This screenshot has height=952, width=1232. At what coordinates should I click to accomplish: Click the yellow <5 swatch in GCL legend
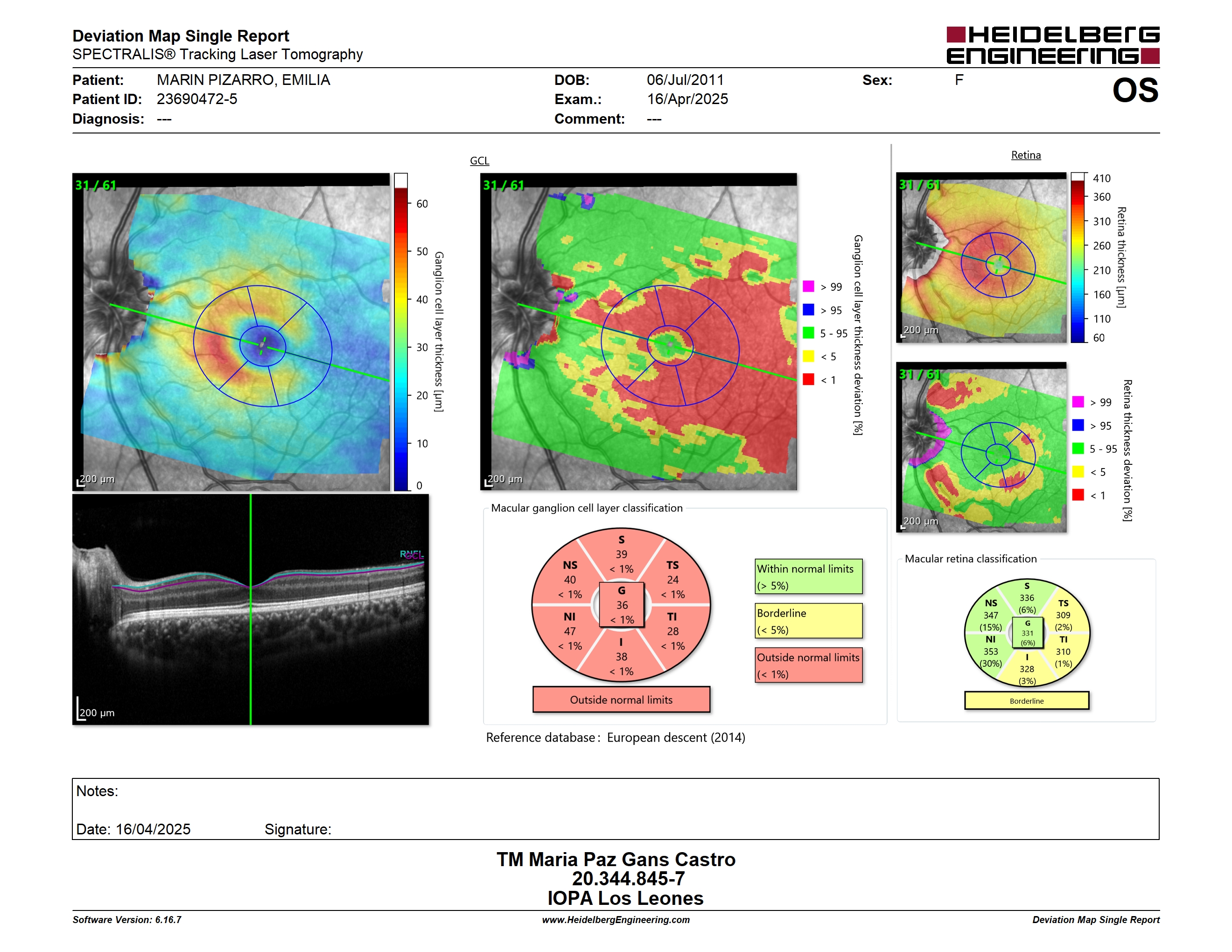[808, 356]
